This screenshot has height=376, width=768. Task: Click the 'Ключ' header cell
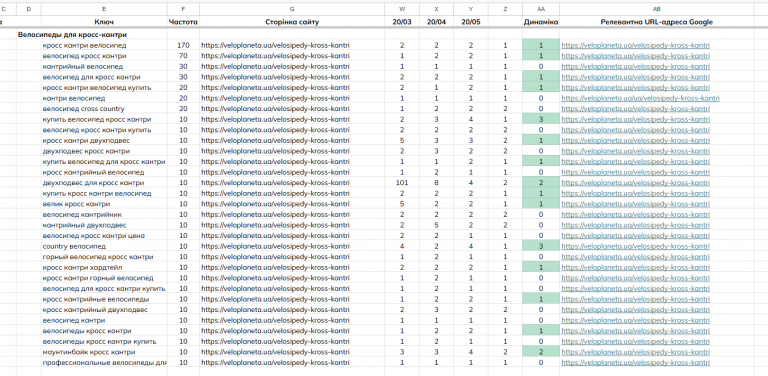pyautogui.click(x=104, y=22)
